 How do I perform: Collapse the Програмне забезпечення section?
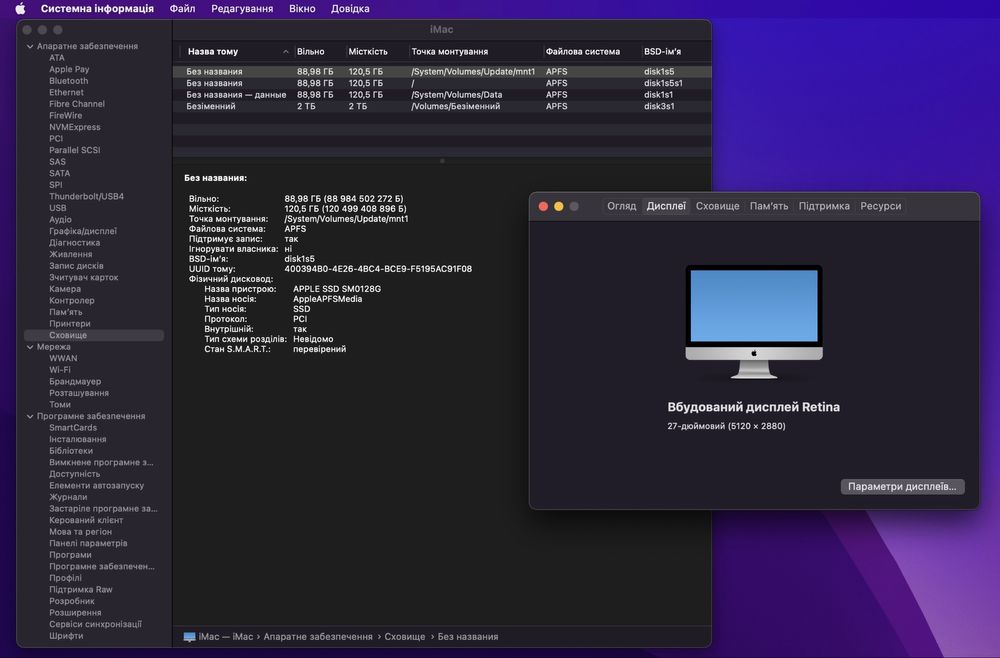point(30,416)
